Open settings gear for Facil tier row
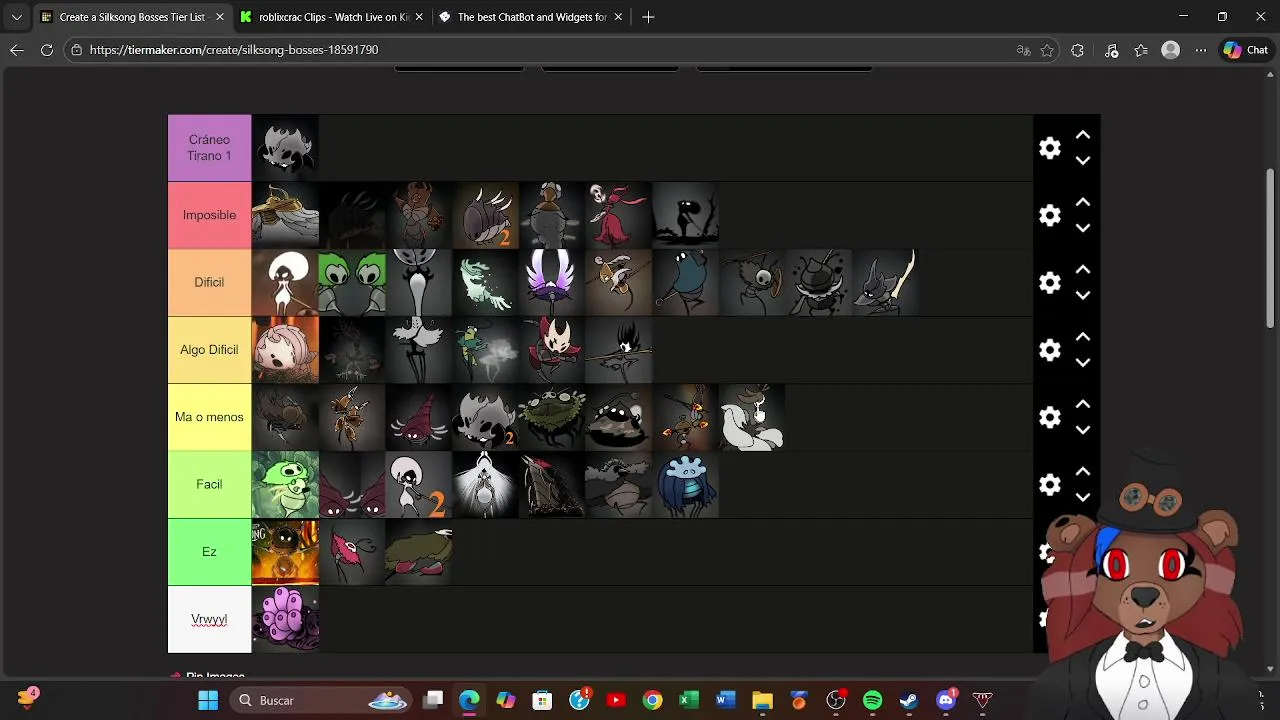The image size is (1280, 720). (1049, 485)
